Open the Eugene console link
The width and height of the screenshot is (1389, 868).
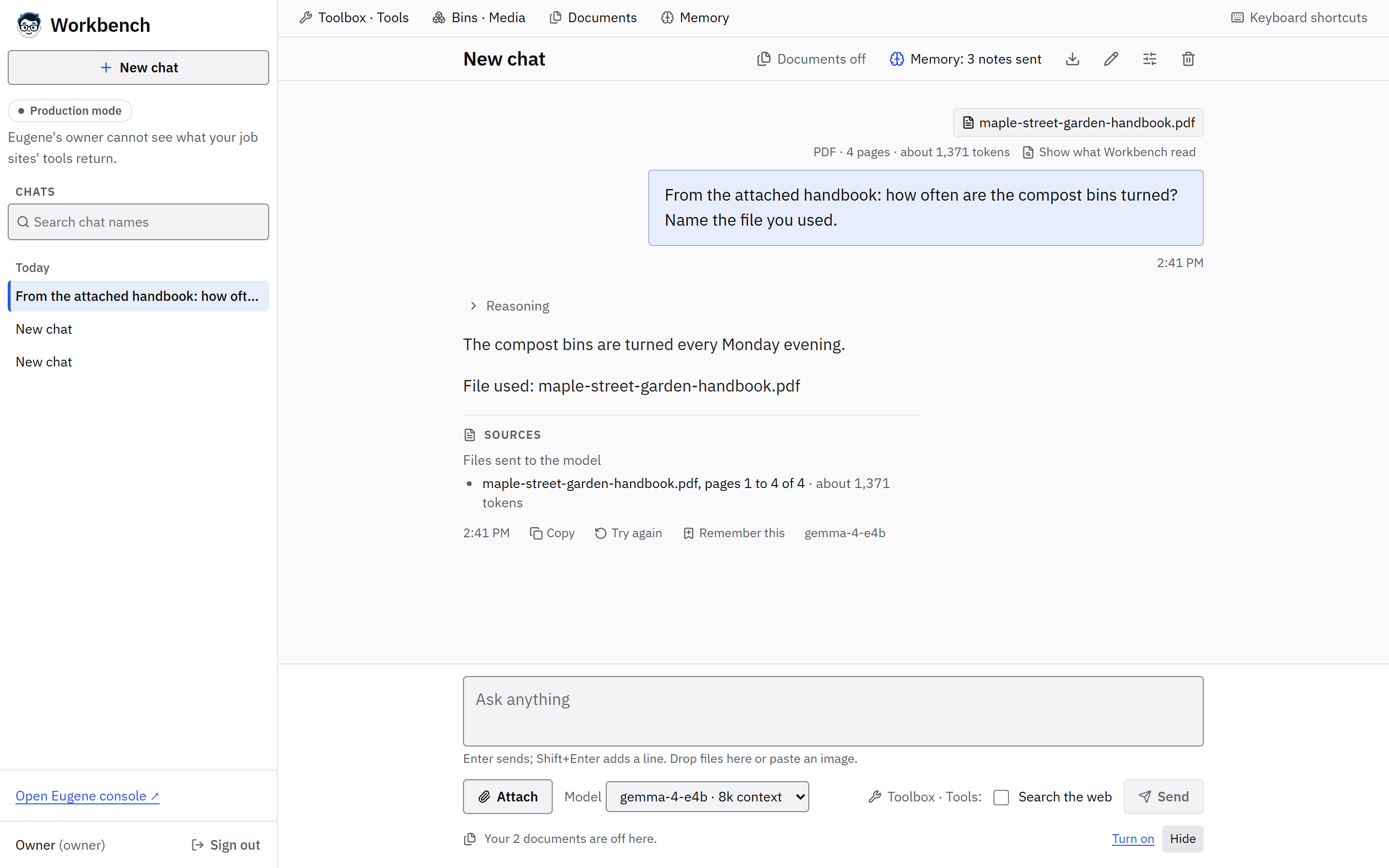click(x=87, y=796)
